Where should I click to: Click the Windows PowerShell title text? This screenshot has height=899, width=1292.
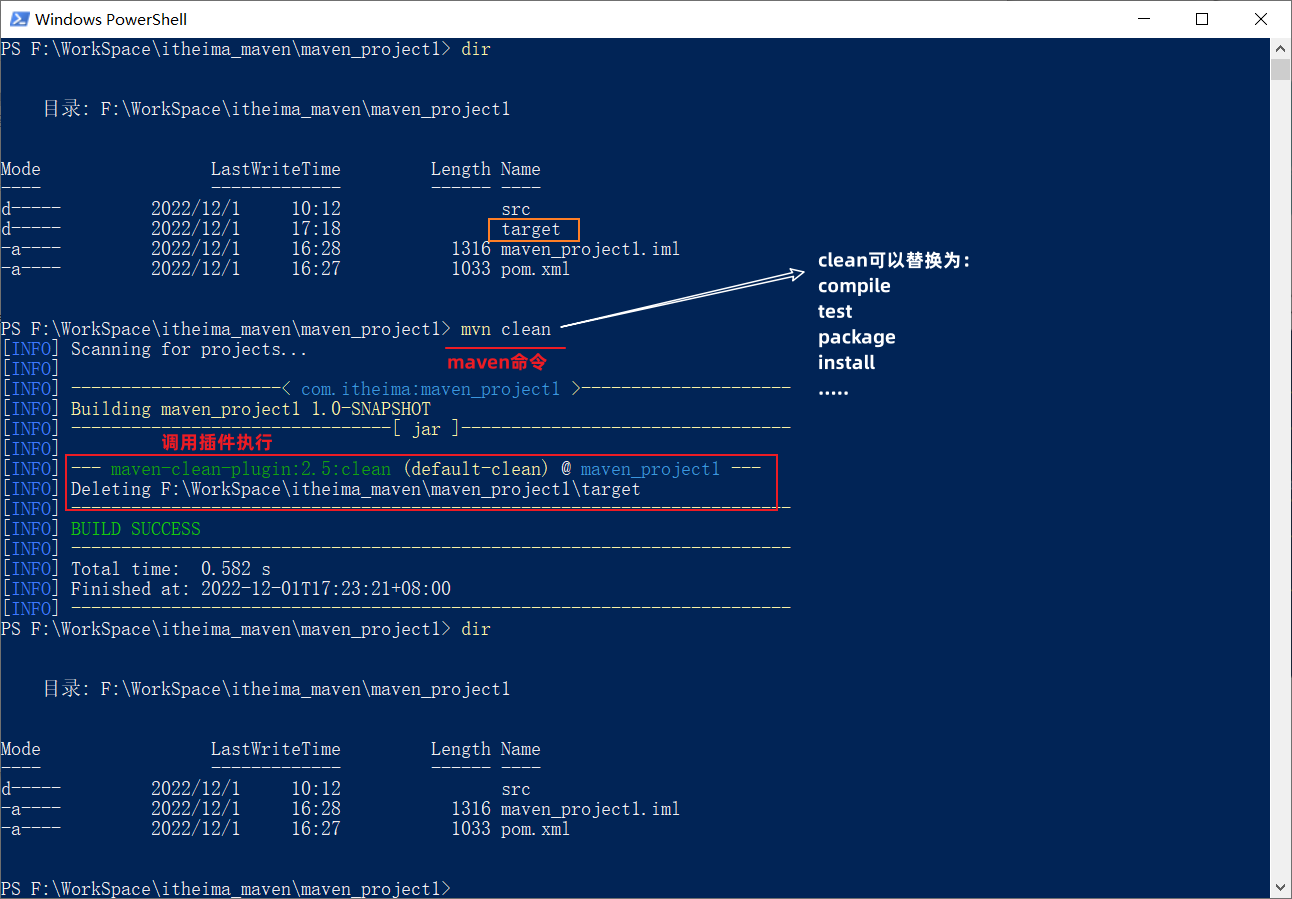coord(110,19)
